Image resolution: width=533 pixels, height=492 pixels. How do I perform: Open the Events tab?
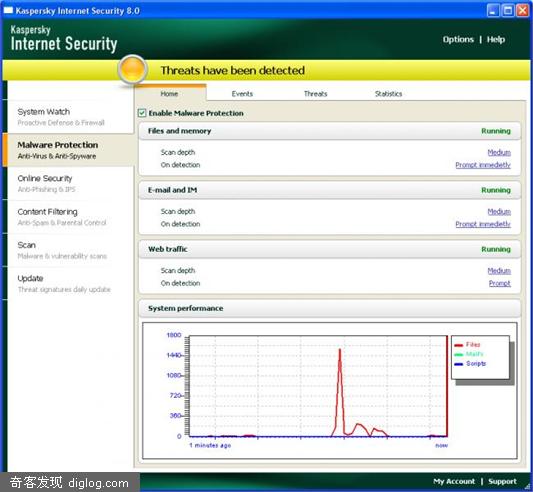[x=242, y=94]
